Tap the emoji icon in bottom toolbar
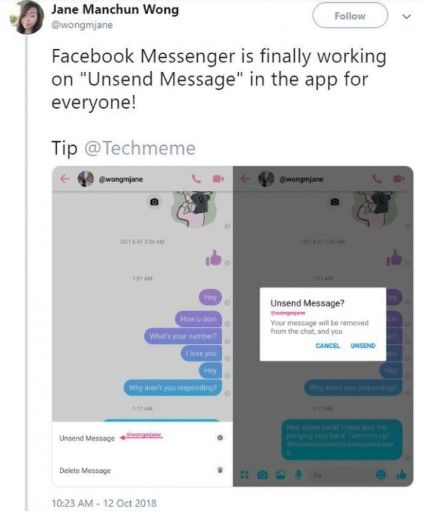This screenshot has width=425, height=513. coord(381,475)
